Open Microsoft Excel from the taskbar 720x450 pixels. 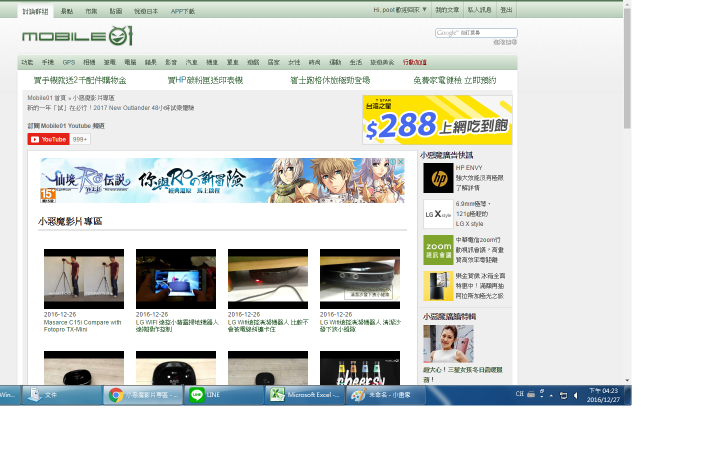(304, 395)
